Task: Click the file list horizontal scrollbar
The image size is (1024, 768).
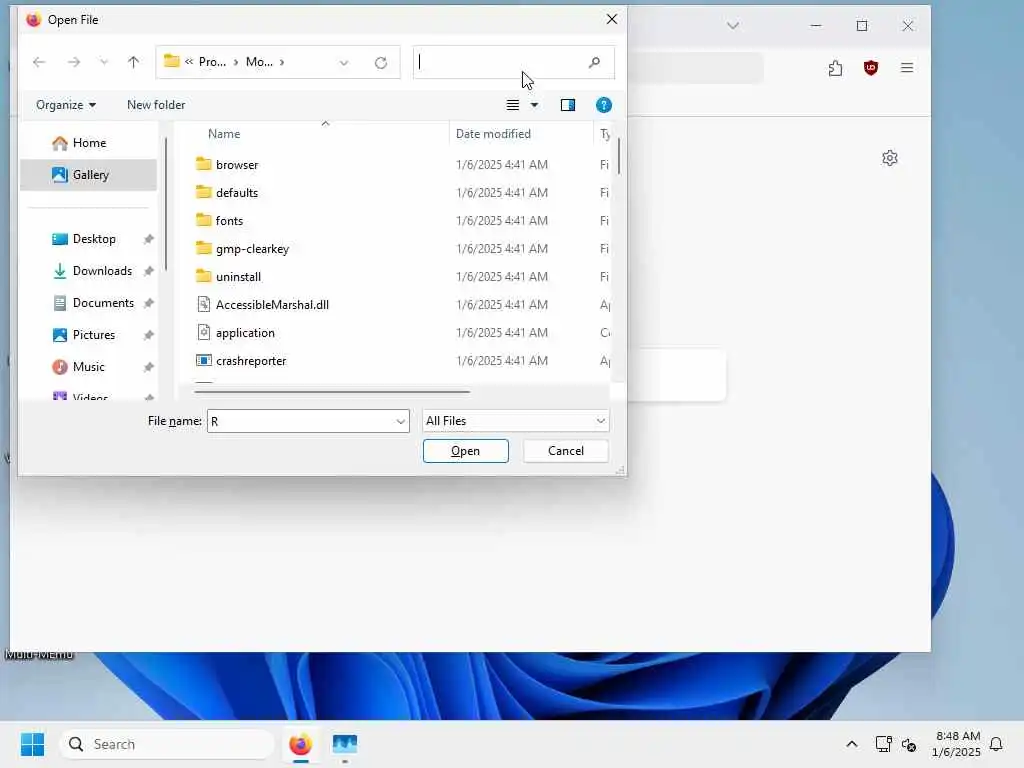Action: [332, 392]
